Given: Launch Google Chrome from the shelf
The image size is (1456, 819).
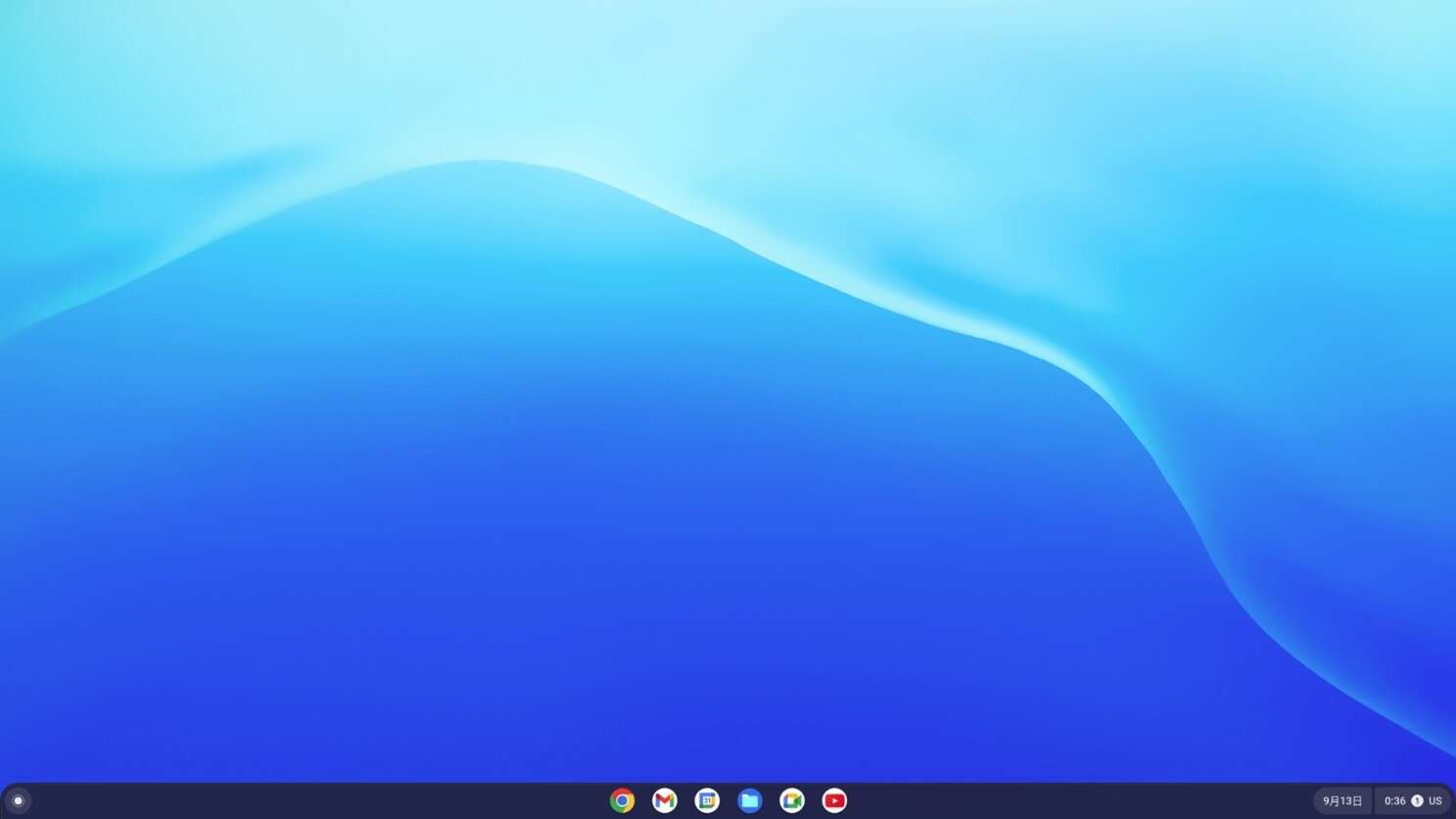Looking at the screenshot, I should (622, 800).
